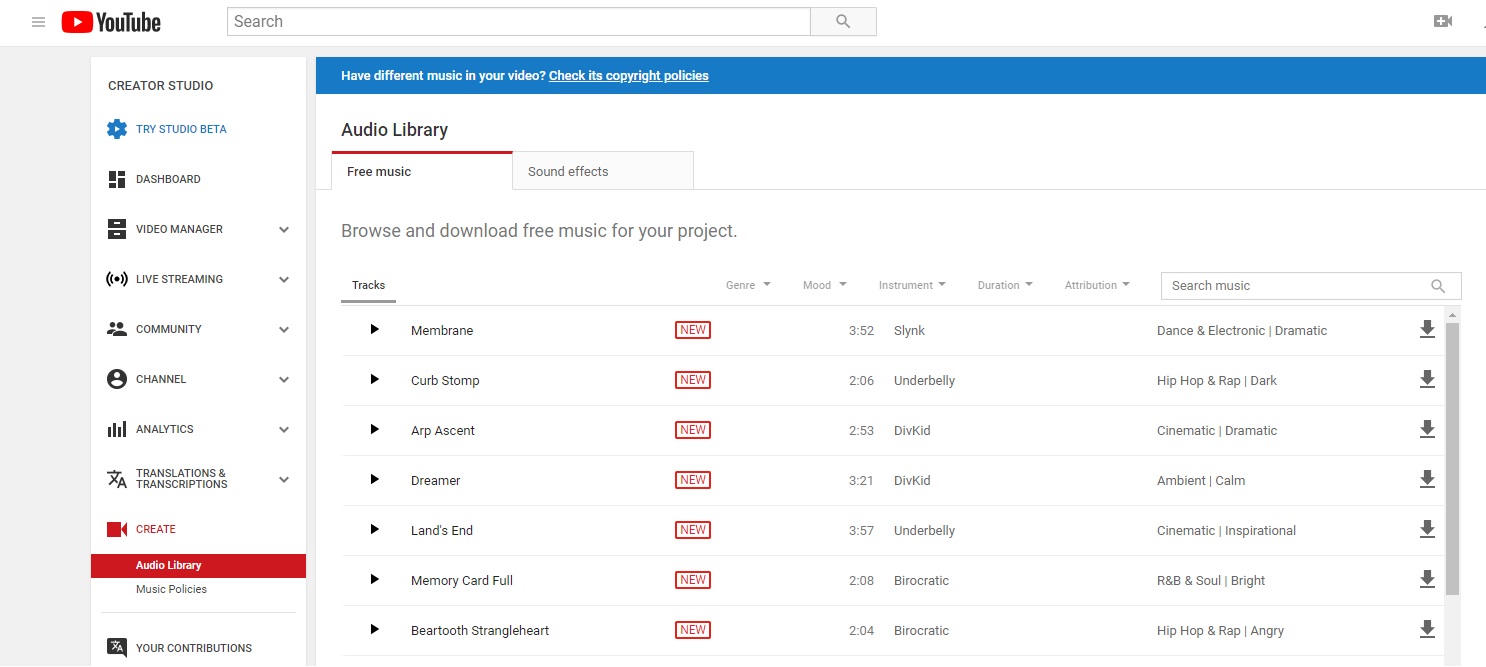Select the Free music tab
The width and height of the screenshot is (1486, 667).
[x=378, y=171]
